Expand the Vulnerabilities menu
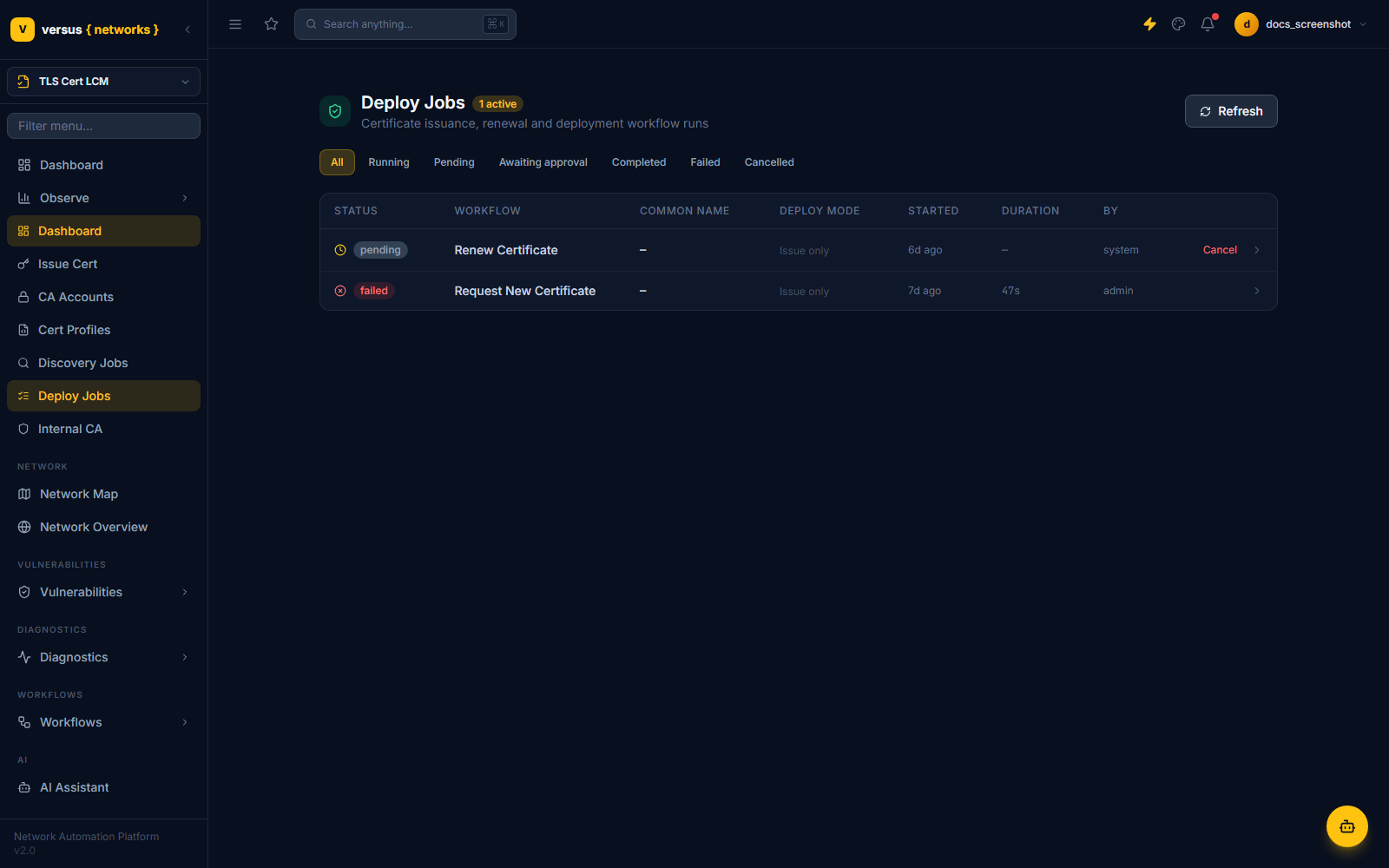Image resolution: width=1389 pixels, height=868 pixels. click(103, 592)
